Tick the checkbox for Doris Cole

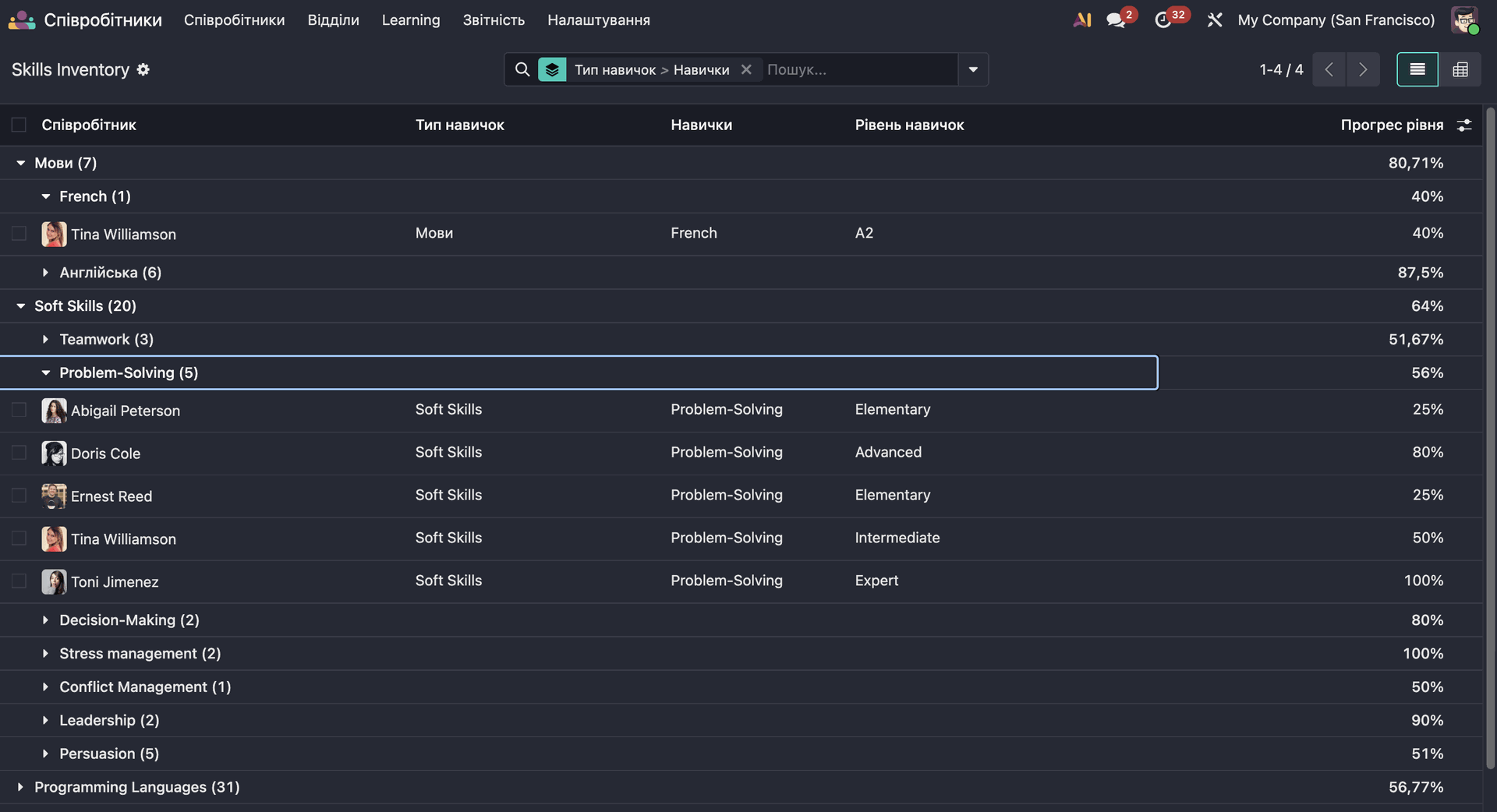point(19,453)
